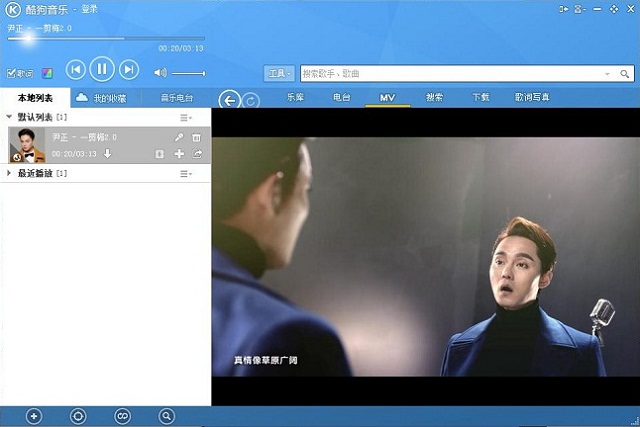Screen dimensions: 640x427
Task: Click the KuGou logo icon
Action: [13, 10]
